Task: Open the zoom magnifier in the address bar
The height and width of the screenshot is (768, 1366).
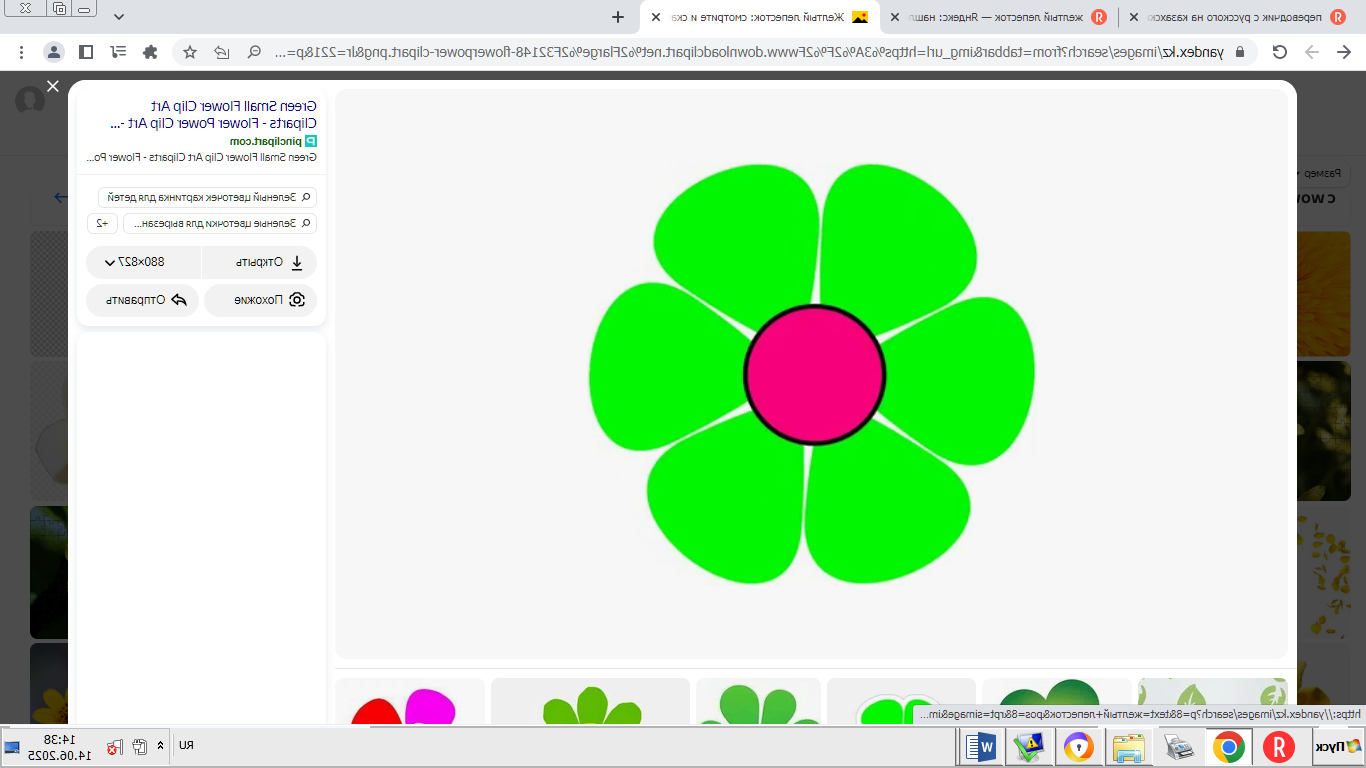Action: point(255,52)
